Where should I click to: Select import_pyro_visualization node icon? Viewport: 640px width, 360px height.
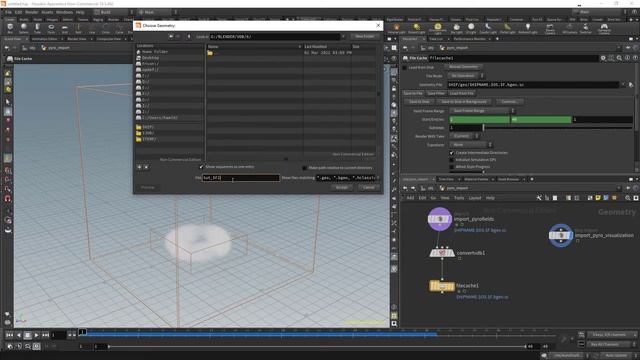click(x=561, y=236)
